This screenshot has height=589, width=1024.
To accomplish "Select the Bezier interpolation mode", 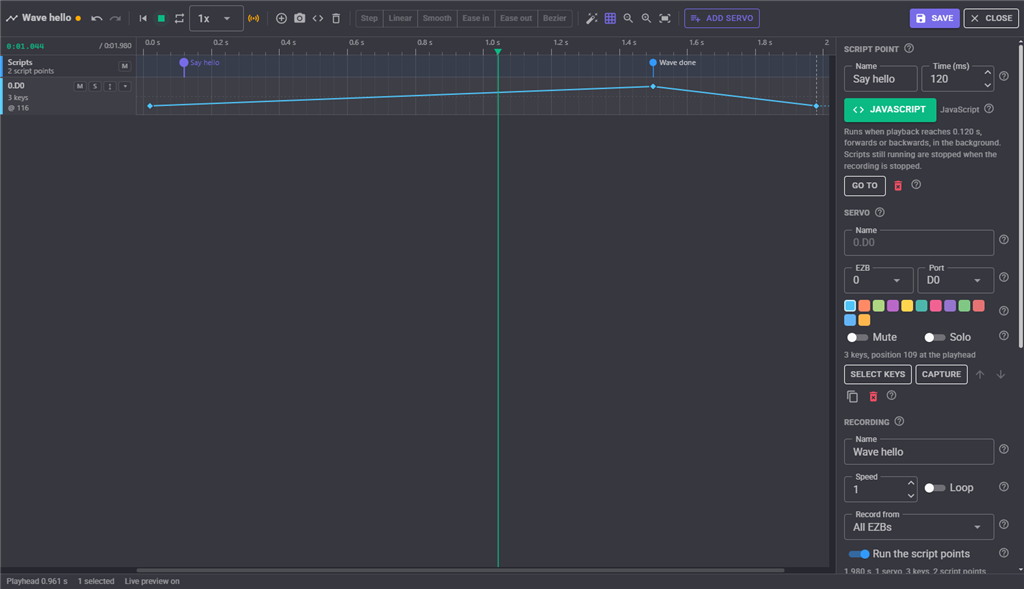I will [554, 18].
